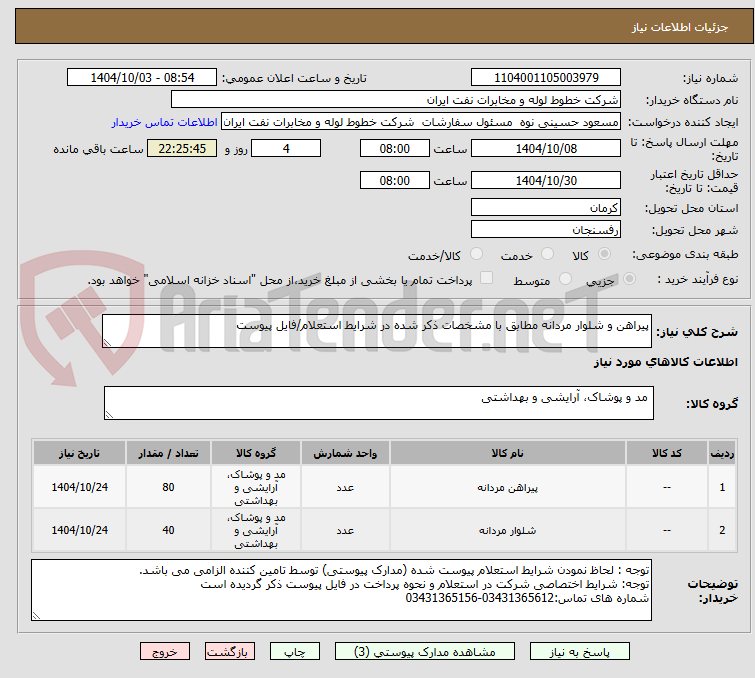
Task: Click the date 1404/10/24 in شلوار row
Action: (x=79, y=530)
